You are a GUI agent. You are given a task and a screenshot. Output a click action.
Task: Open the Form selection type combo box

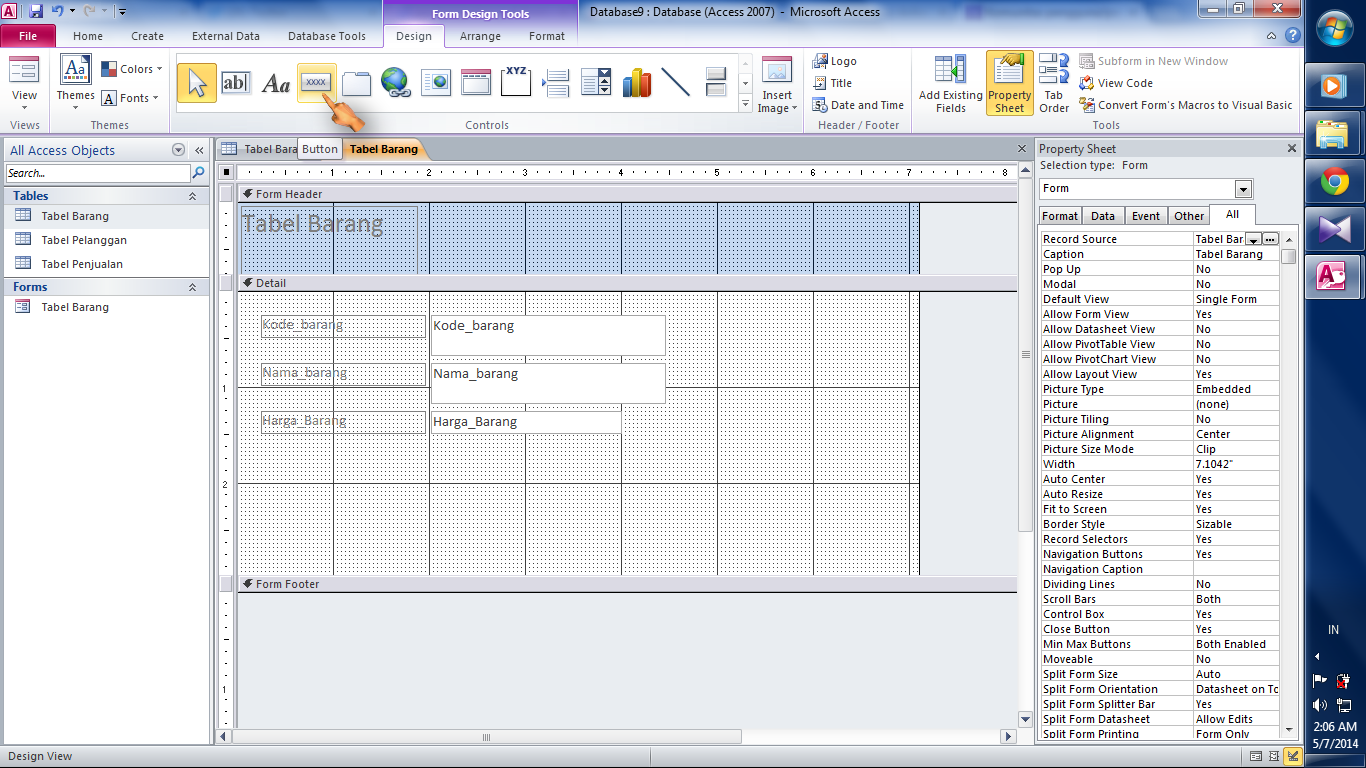[1145, 189]
